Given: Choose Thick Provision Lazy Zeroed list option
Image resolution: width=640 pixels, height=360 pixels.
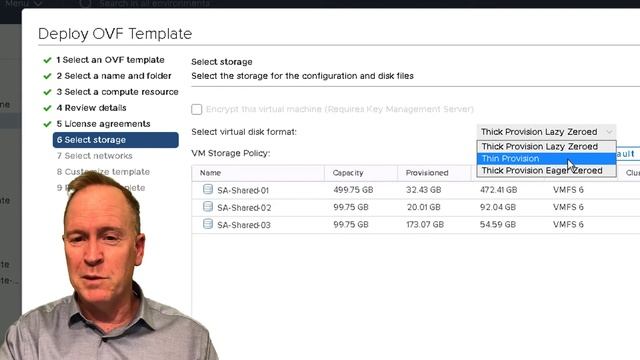Looking at the screenshot, I should pos(546,147).
